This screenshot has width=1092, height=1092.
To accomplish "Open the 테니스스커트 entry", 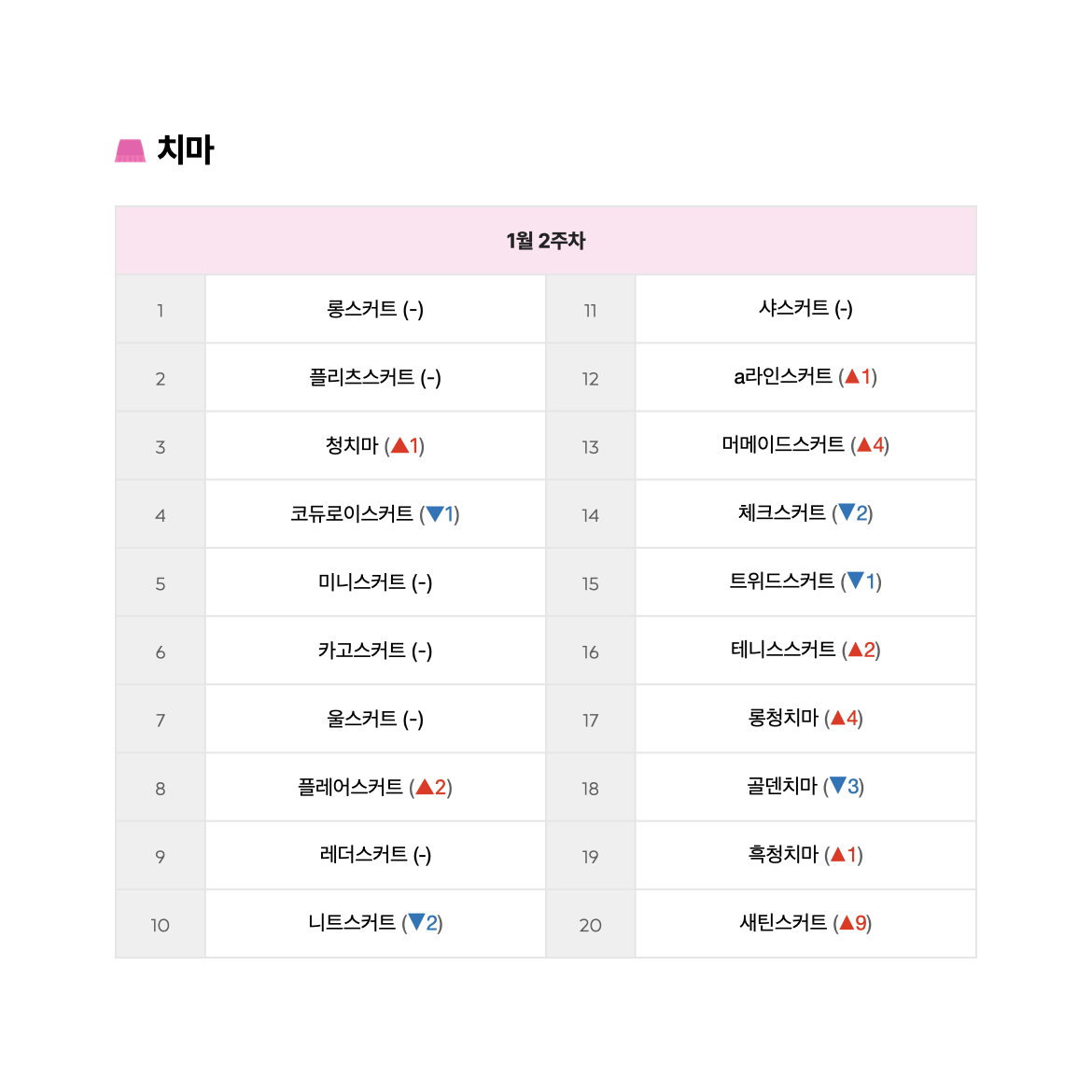I will click(805, 650).
